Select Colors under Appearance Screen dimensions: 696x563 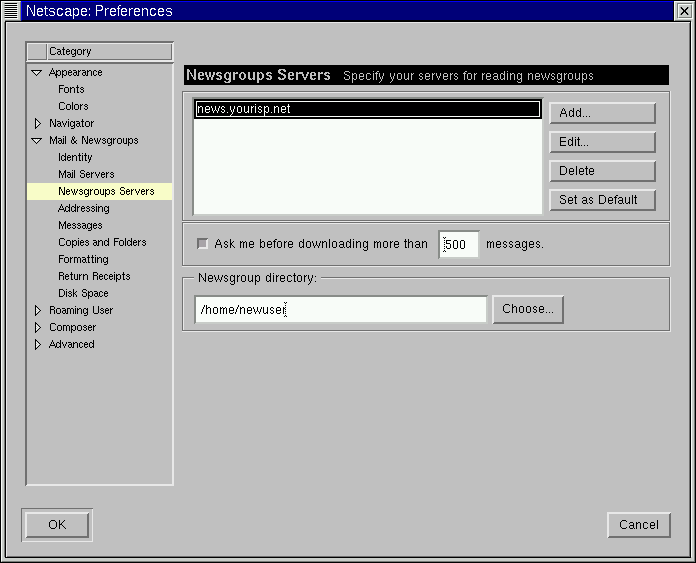(73, 107)
